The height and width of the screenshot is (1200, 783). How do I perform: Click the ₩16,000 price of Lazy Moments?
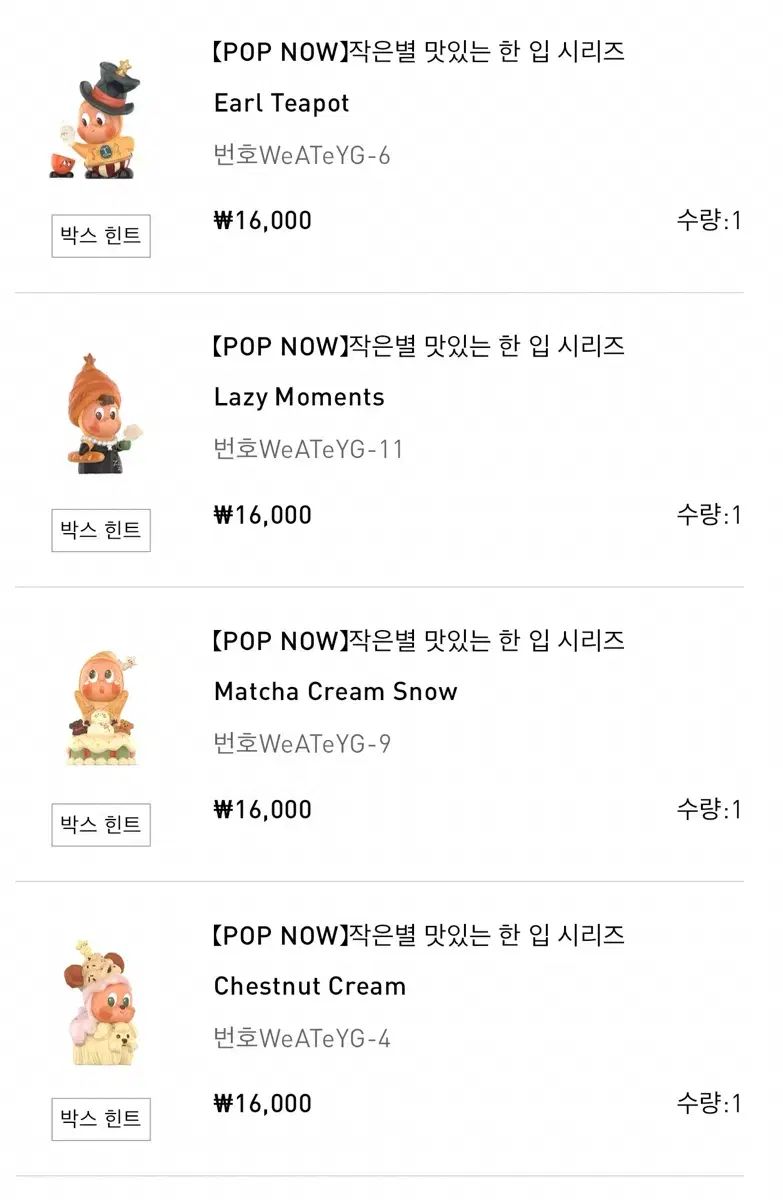tap(263, 515)
